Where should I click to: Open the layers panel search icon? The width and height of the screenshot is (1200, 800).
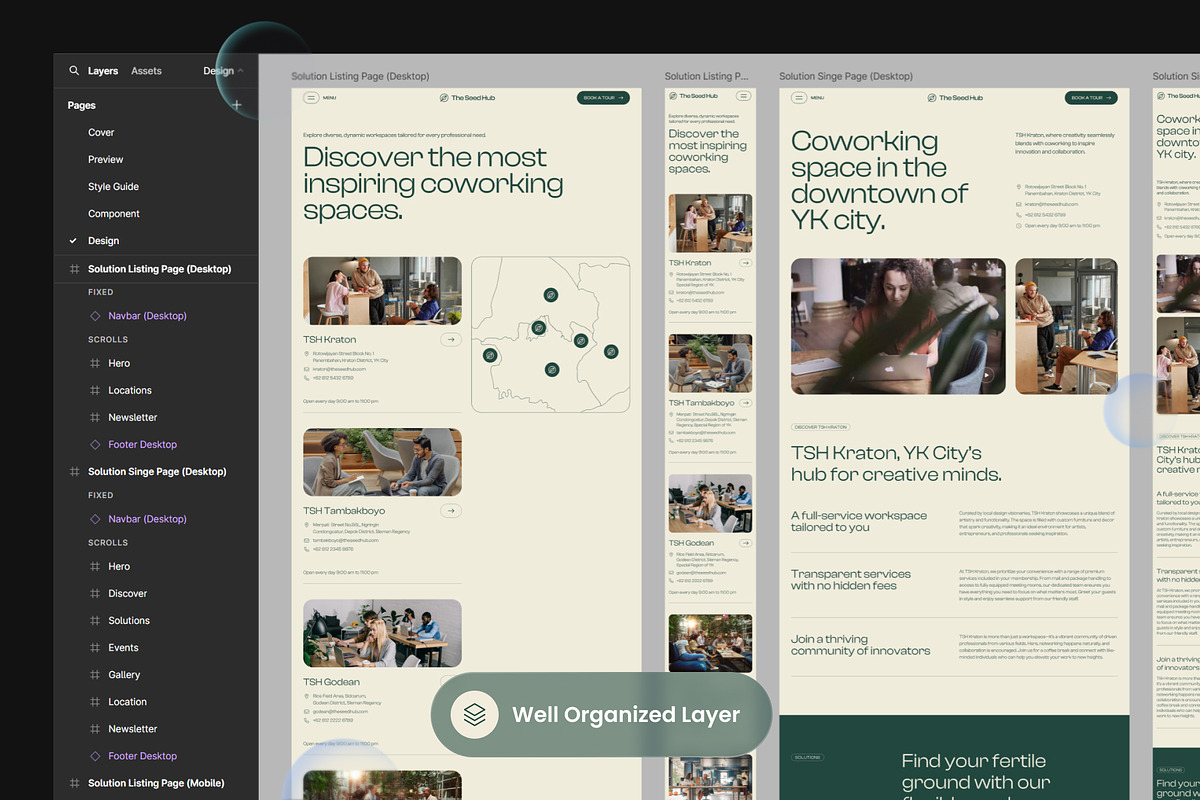tap(74, 71)
